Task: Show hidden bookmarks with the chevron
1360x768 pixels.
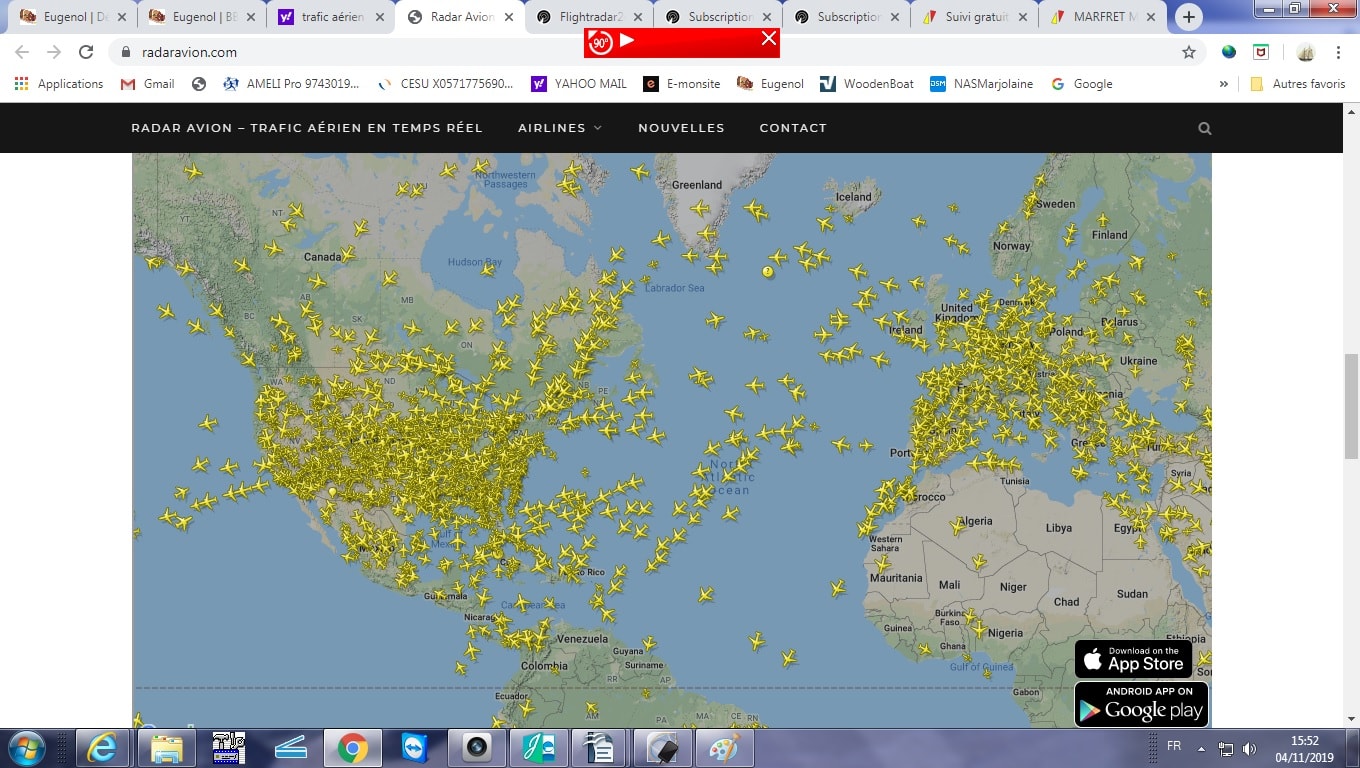Action: click(x=1223, y=84)
